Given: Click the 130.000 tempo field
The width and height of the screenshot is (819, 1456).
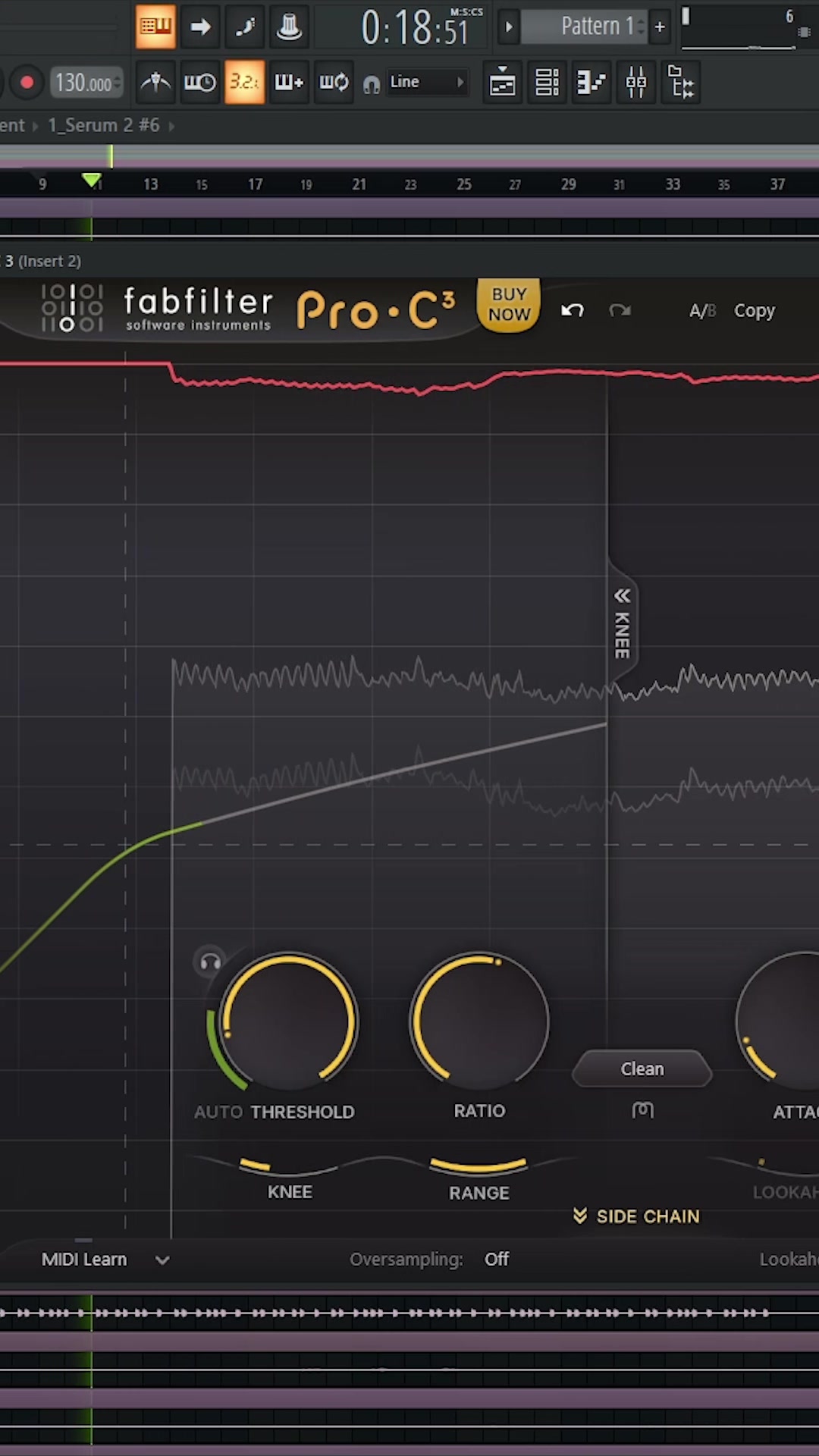Looking at the screenshot, I should 86,82.
